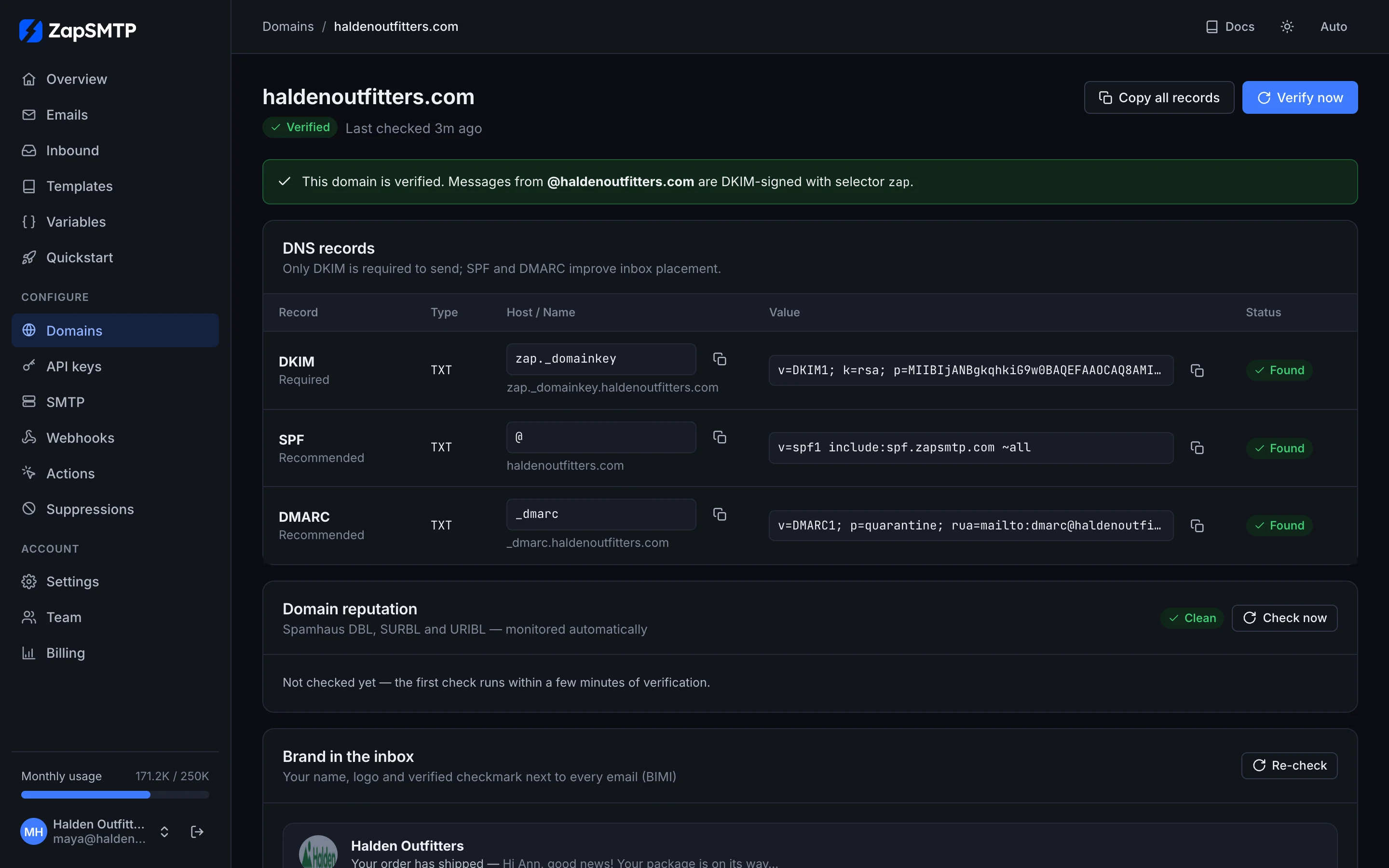Copy the SPF record value
This screenshot has height=868, width=1389.
(x=1197, y=448)
